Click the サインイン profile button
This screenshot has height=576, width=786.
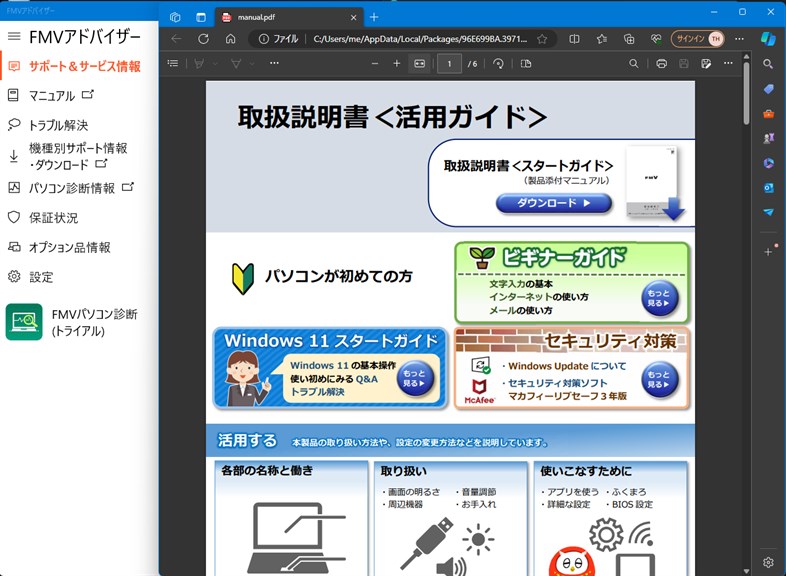pyautogui.click(x=697, y=39)
